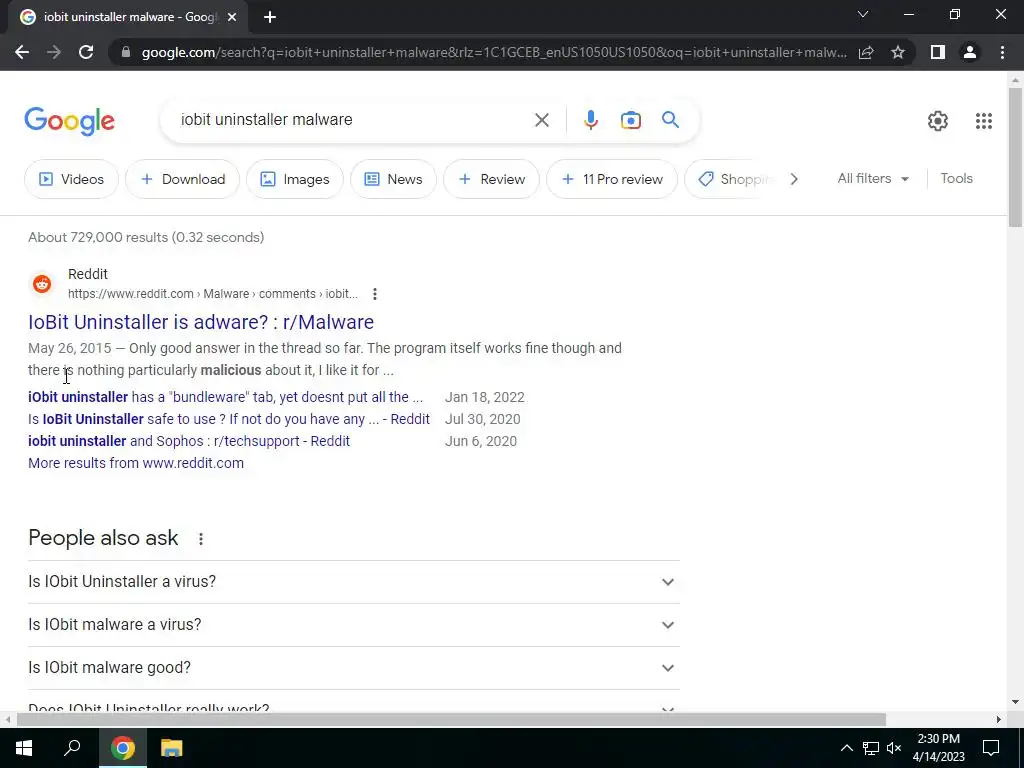Open the People also ask options menu

[201, 539]
